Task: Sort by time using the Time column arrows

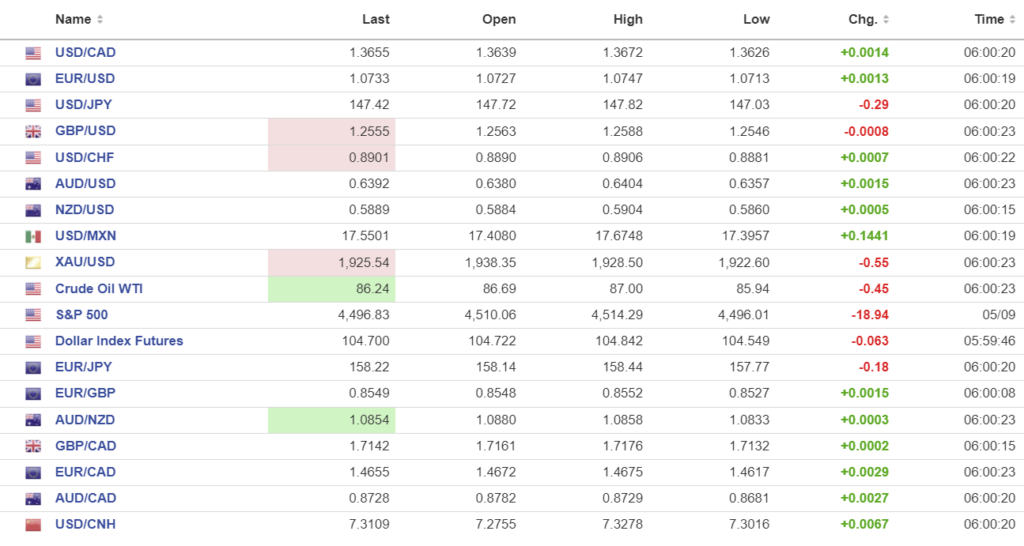Action: tap(1013, 20)
